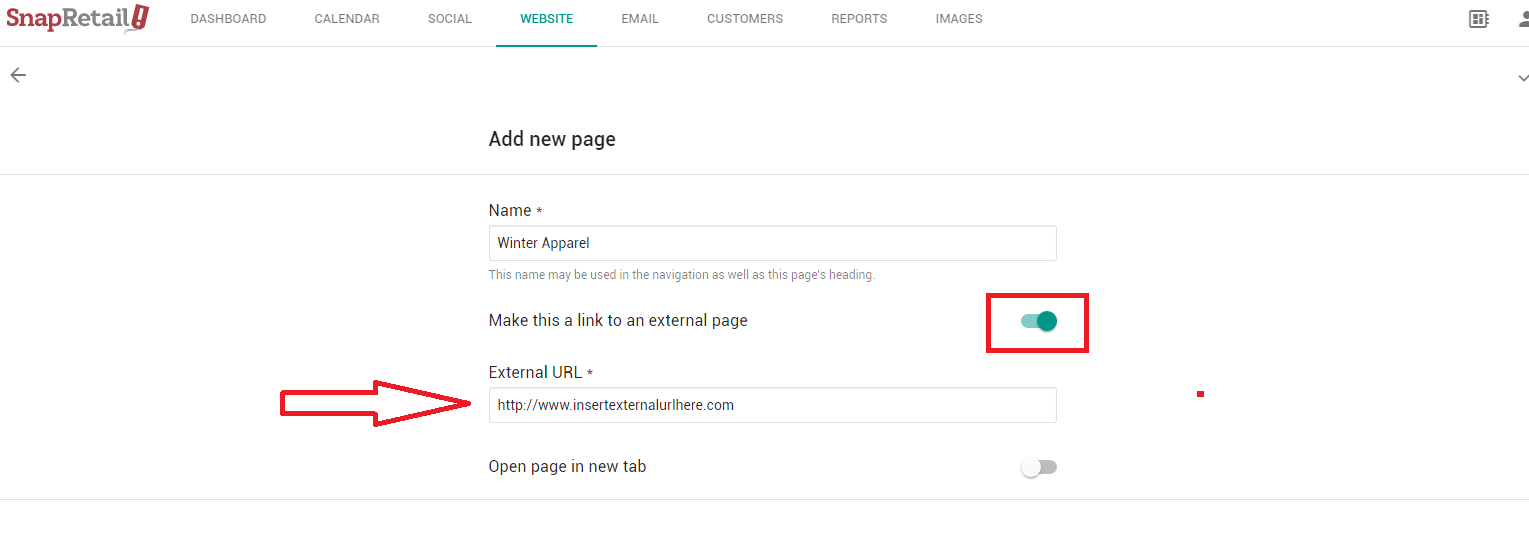The width and height of the screenshot is (1529, 545).
Task: Go to the Dashboard tab
Action: pos(228,19)
